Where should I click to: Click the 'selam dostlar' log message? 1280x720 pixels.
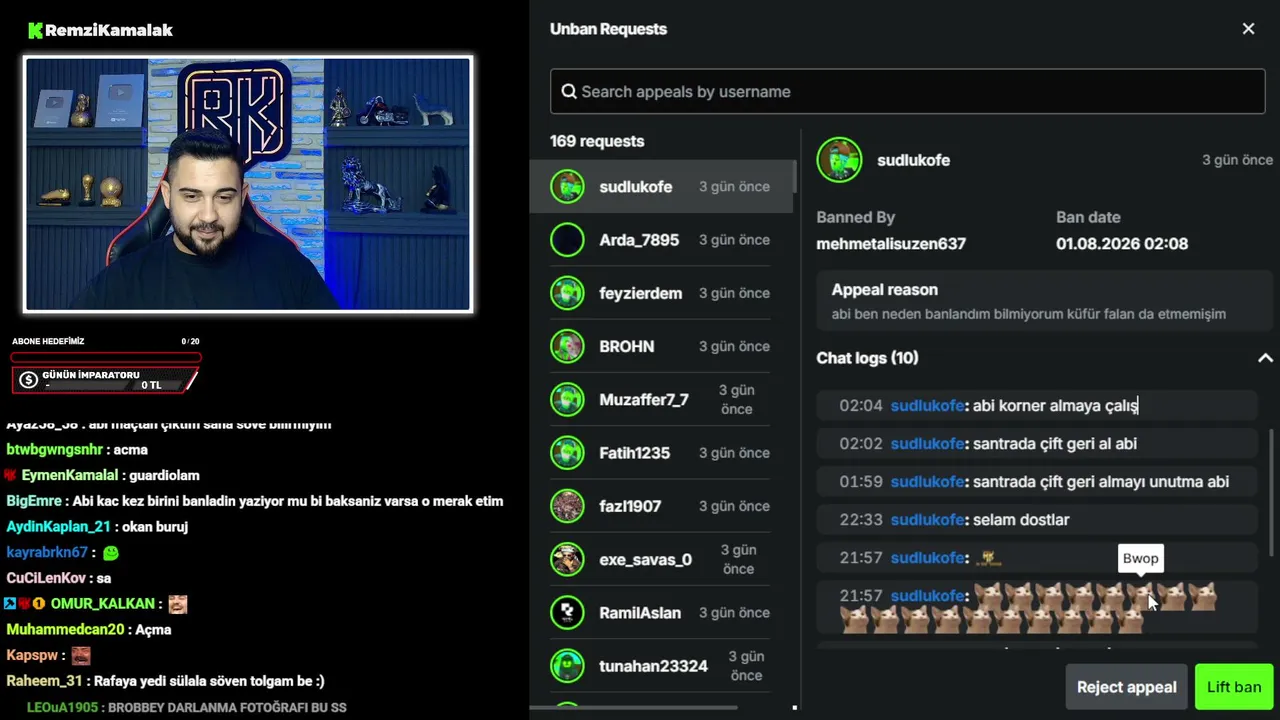tap(1021, 520)
